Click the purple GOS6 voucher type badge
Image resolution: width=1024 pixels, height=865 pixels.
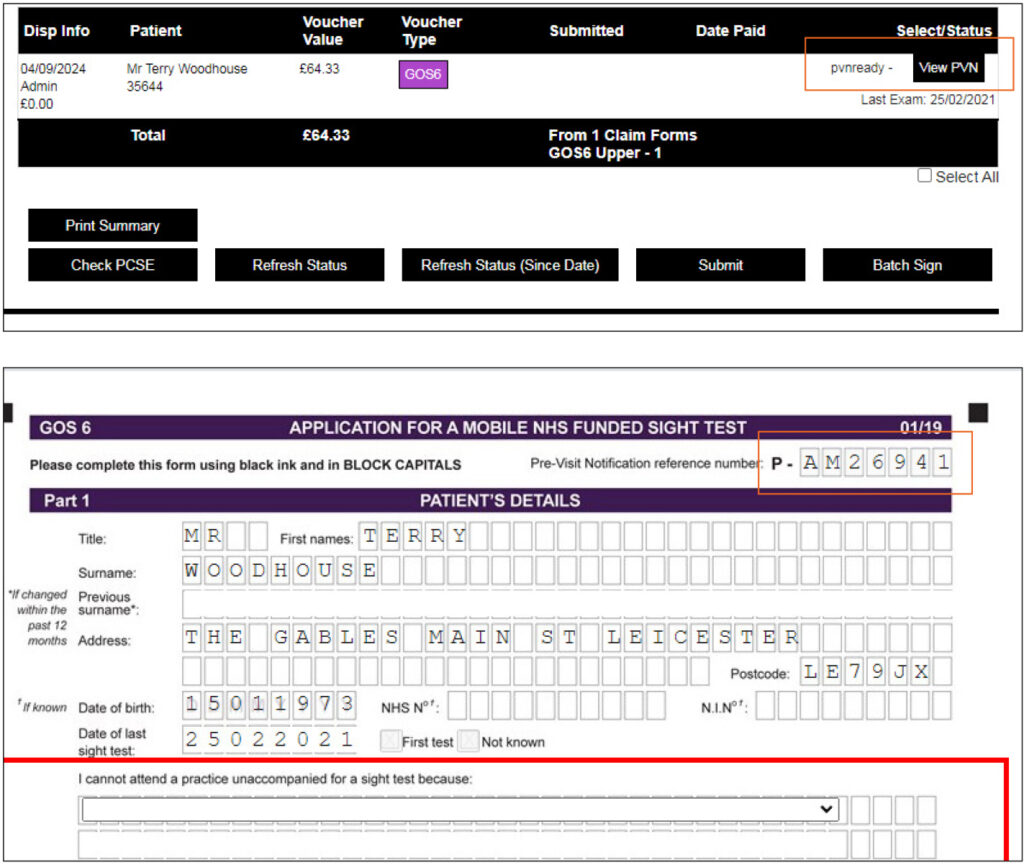pyautogui.click(x=423, y=75)
